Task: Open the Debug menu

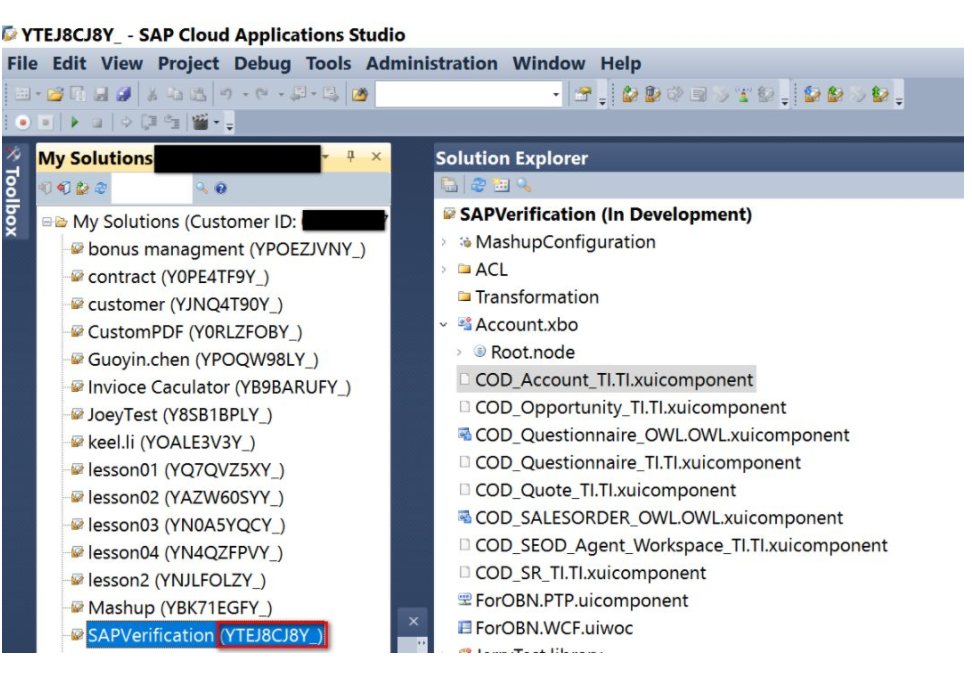Action: pos(262,63)
